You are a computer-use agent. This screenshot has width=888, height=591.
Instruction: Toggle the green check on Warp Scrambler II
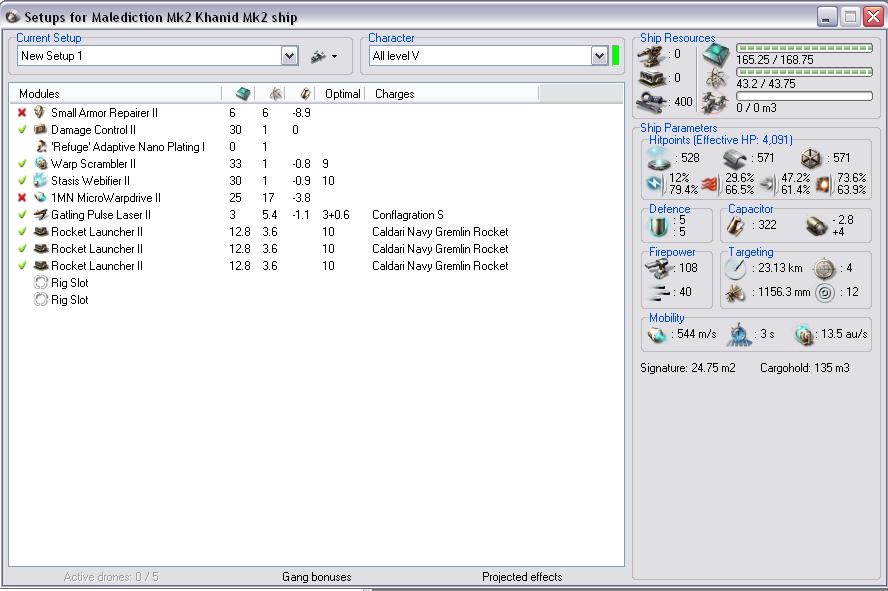point(22,164)
